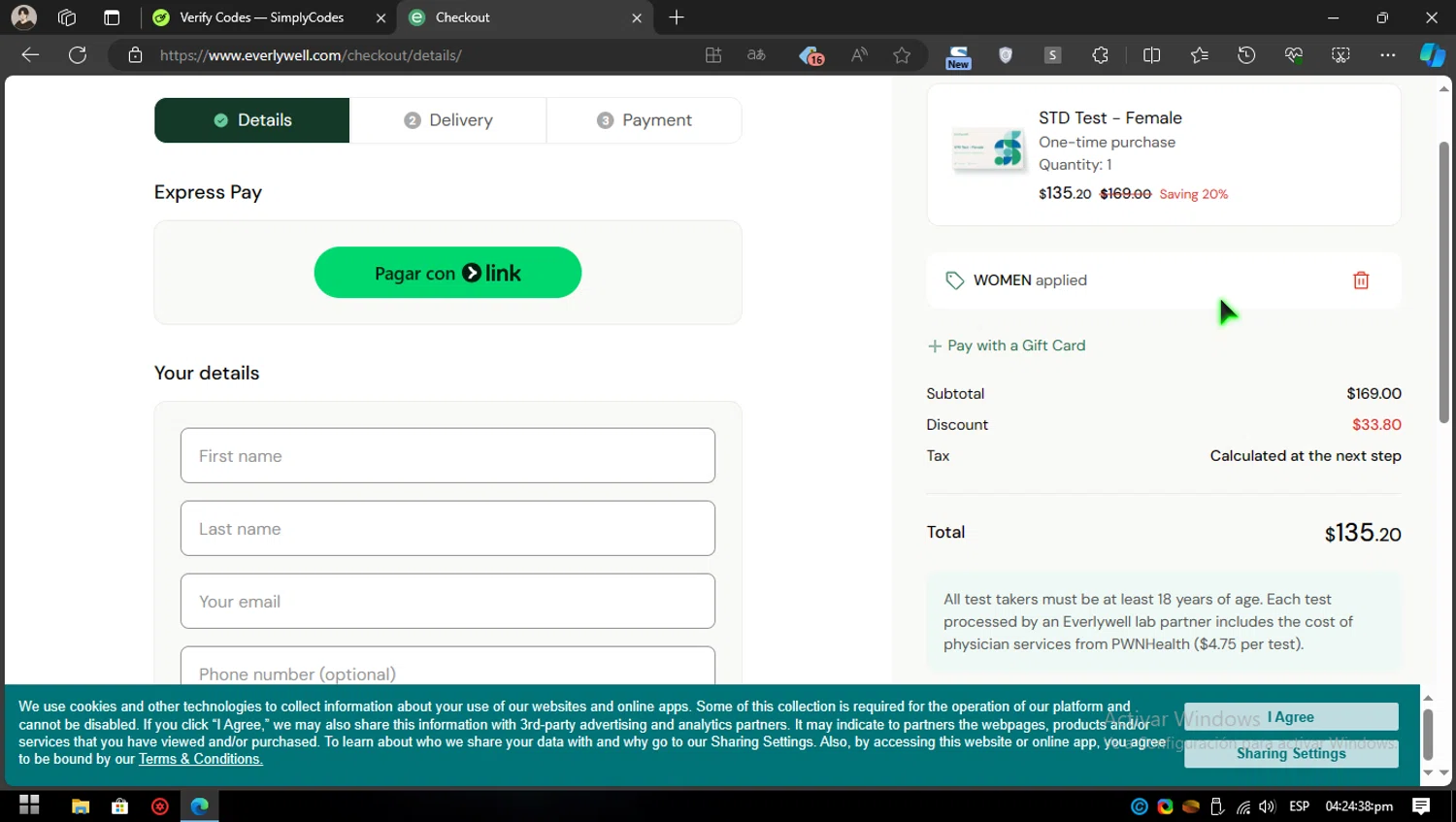Screen dimensions: 1456x822
Task: Open the red circular app on taskbar
Action: click(x=160, y=806)
